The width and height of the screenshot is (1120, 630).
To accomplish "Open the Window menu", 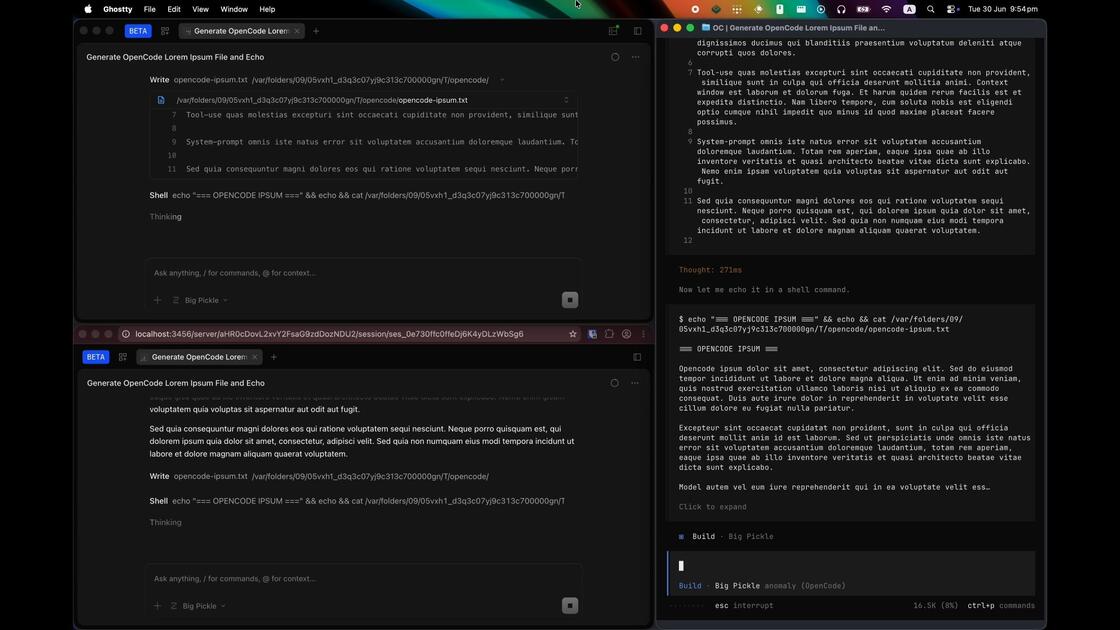I will 234,9.
